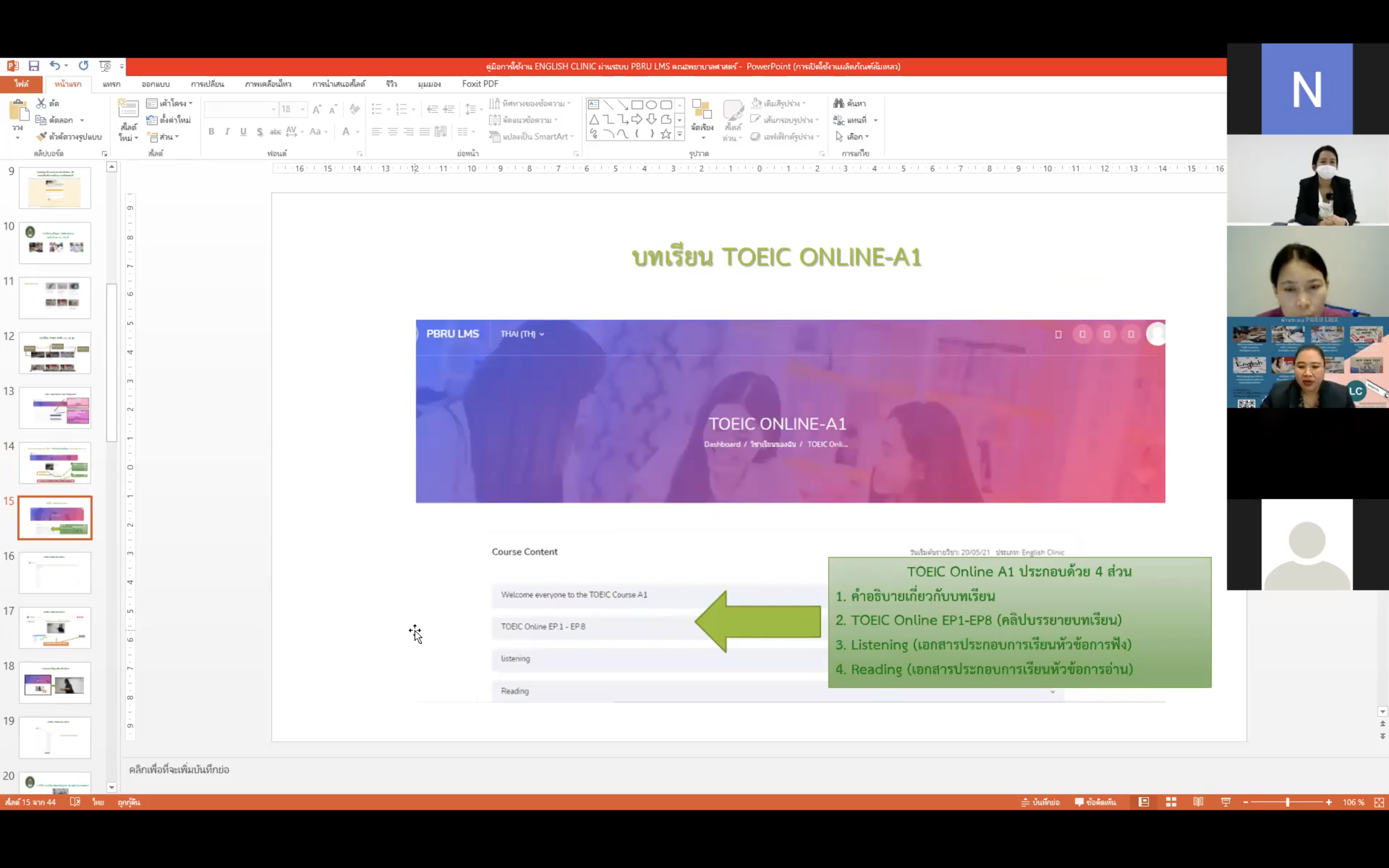Switch to Slide Sorter view icon
Image resolution: width=1389 pixels, height=868 pixels.
[1171, 802]
